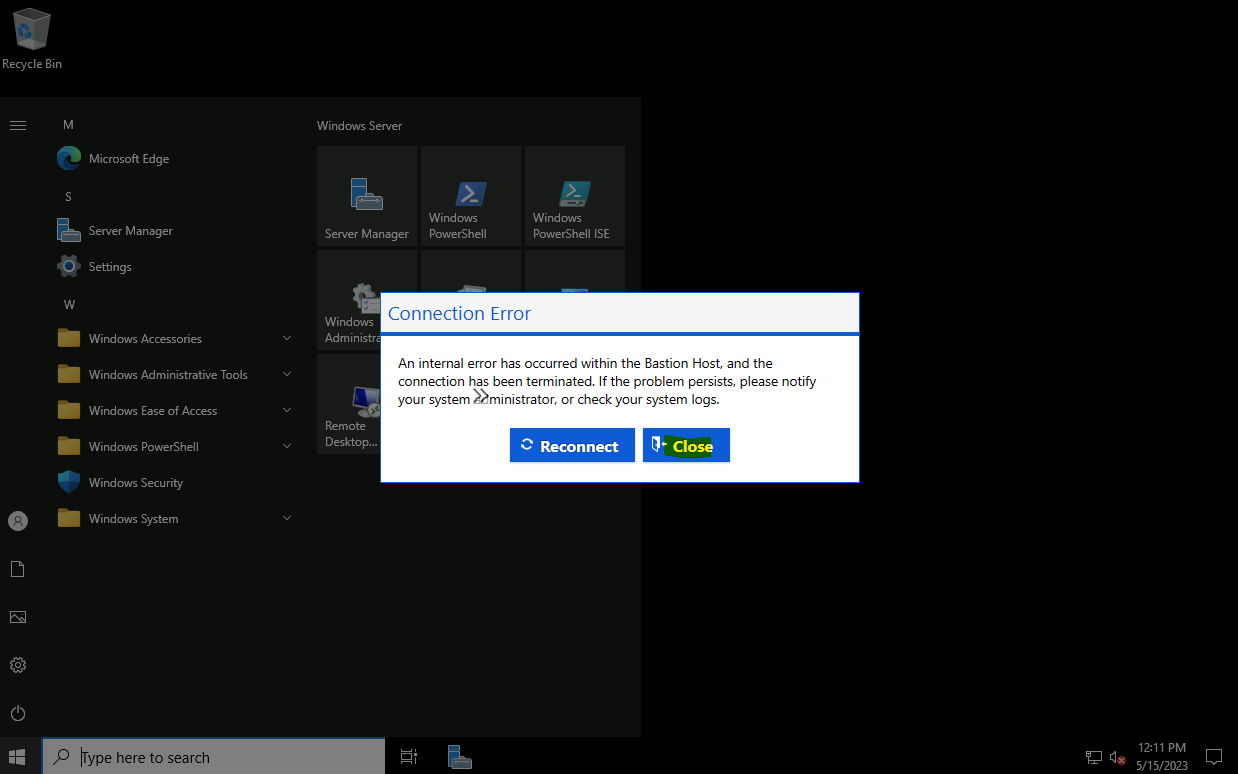Open the Windows Accessories folder
The image size is (1238, 774).
pos(175,338)
